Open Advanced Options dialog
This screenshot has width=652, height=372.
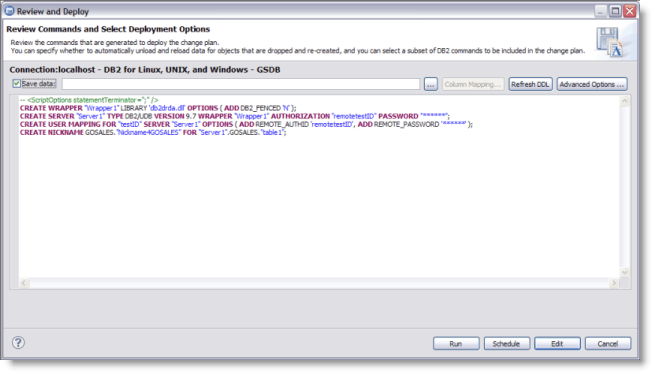click(592, 84)
